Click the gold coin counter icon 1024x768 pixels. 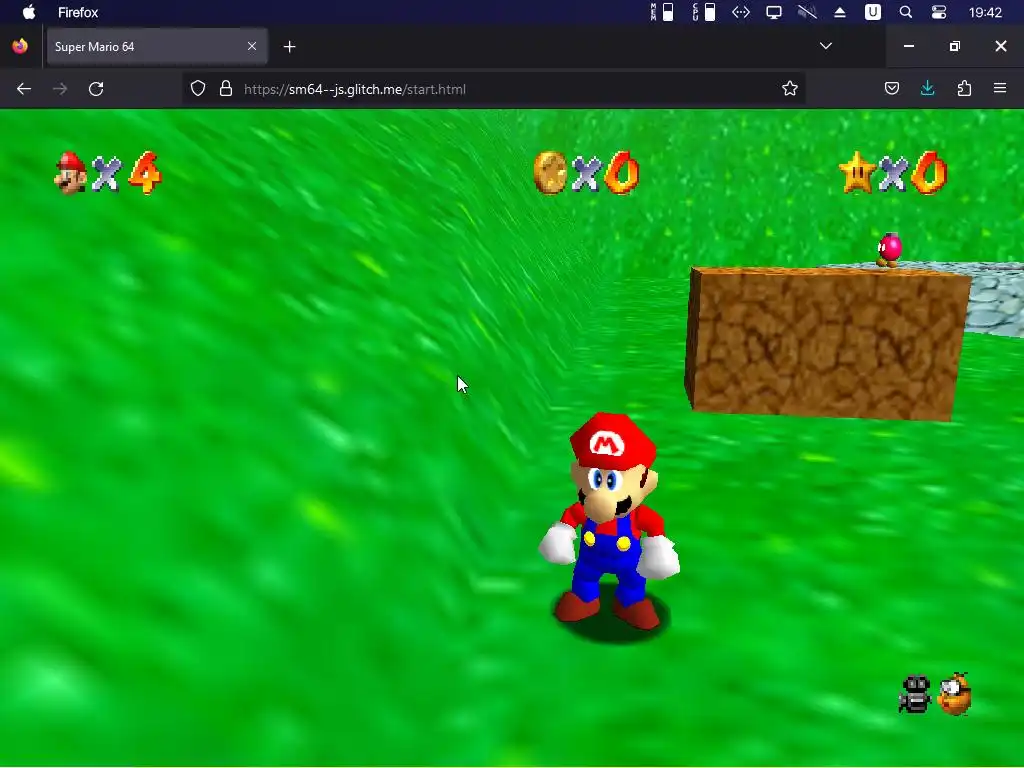[550, 173]
